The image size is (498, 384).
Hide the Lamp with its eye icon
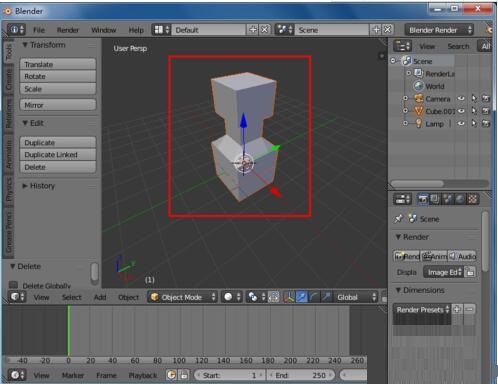click(x=461, y=123)
